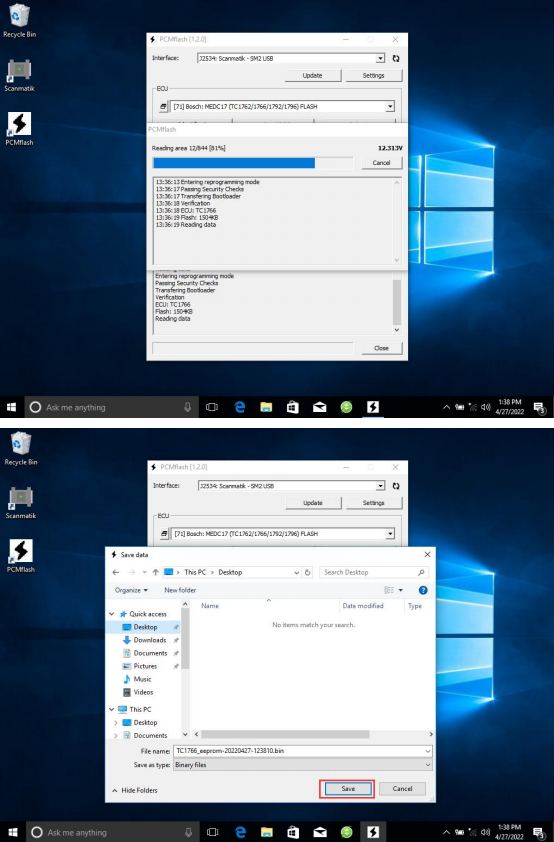Click the Close button in PCMflash window
The width and height of the screenshot is (554, 842).
pyautogui.click(x=381, y=348)
